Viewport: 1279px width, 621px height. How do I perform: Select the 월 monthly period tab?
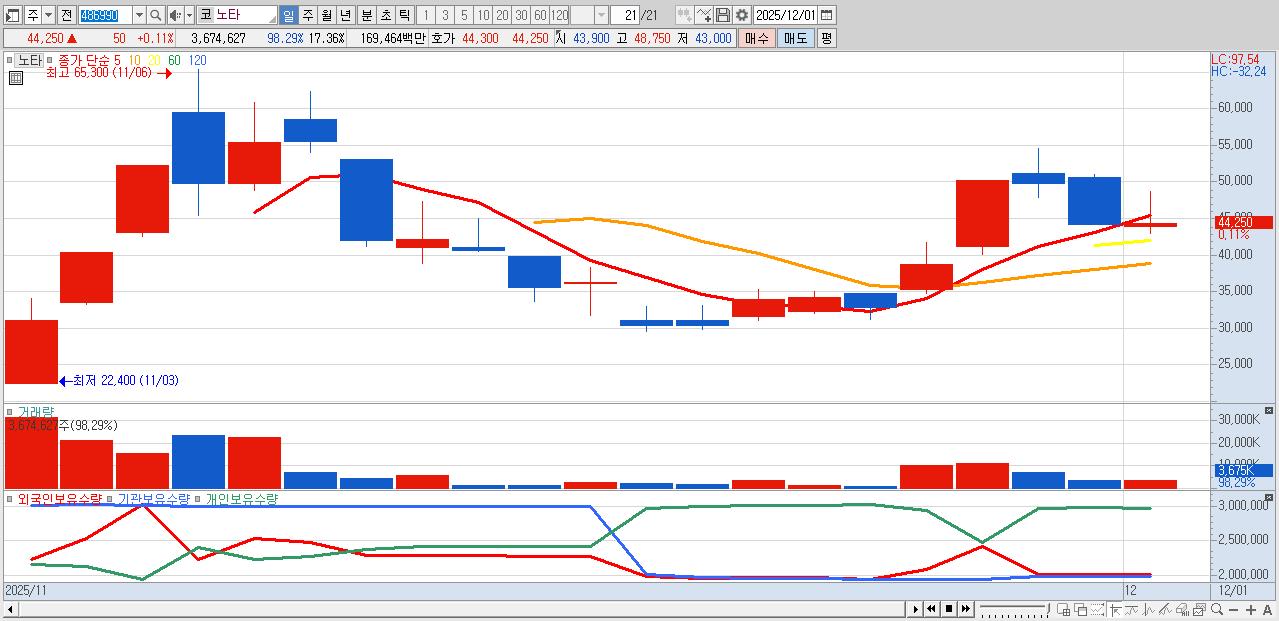pos(327,15)
